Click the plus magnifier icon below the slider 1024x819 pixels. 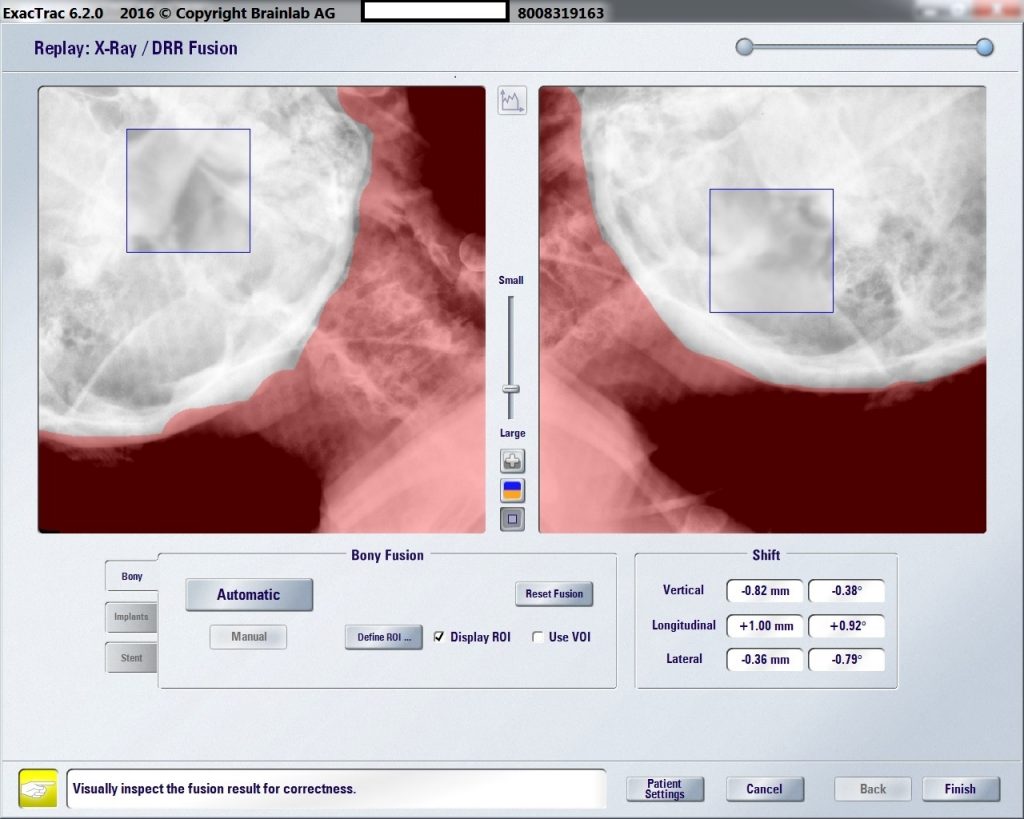pos(512,462)
